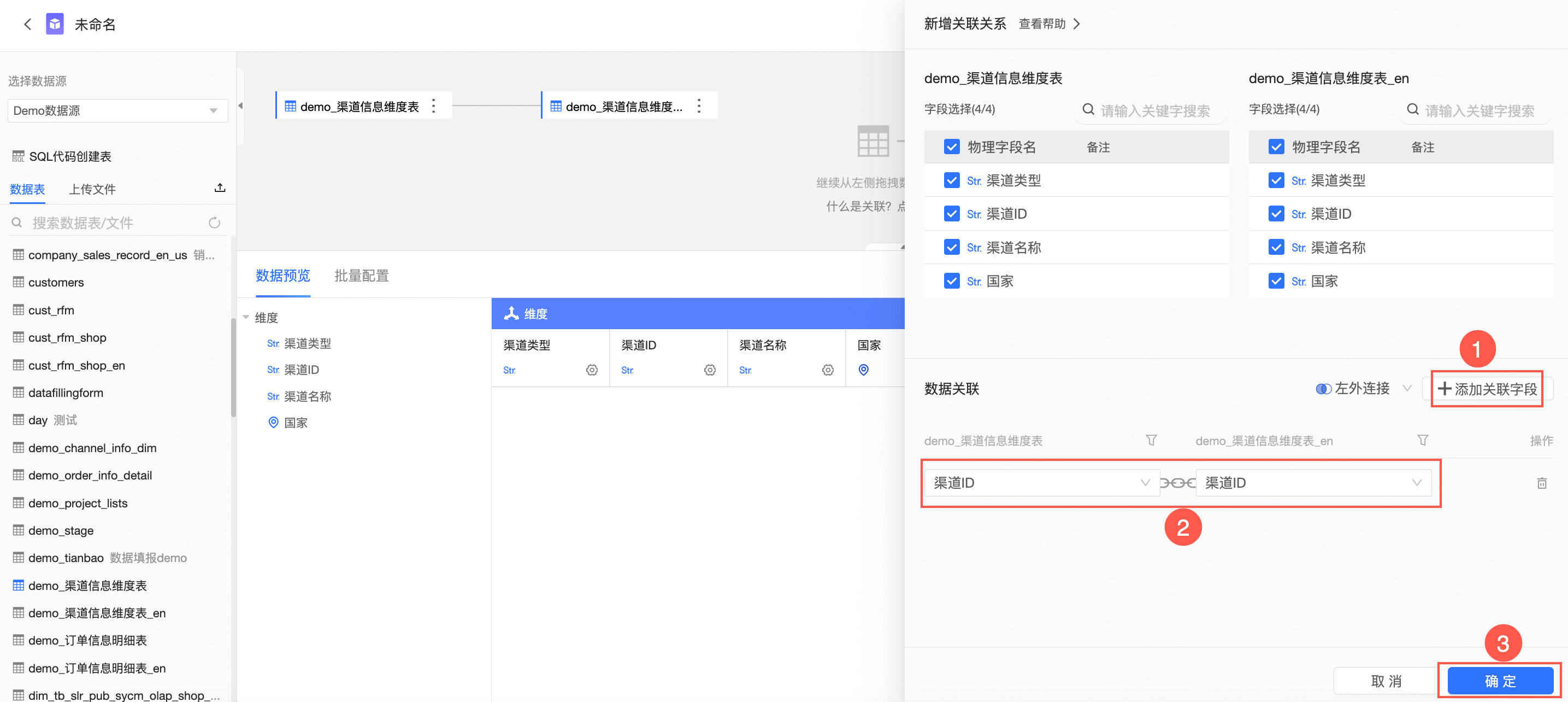Click 取消 to cancel
The width and height of the screenshot is (1568, 702).
(x=1386, y=681)
